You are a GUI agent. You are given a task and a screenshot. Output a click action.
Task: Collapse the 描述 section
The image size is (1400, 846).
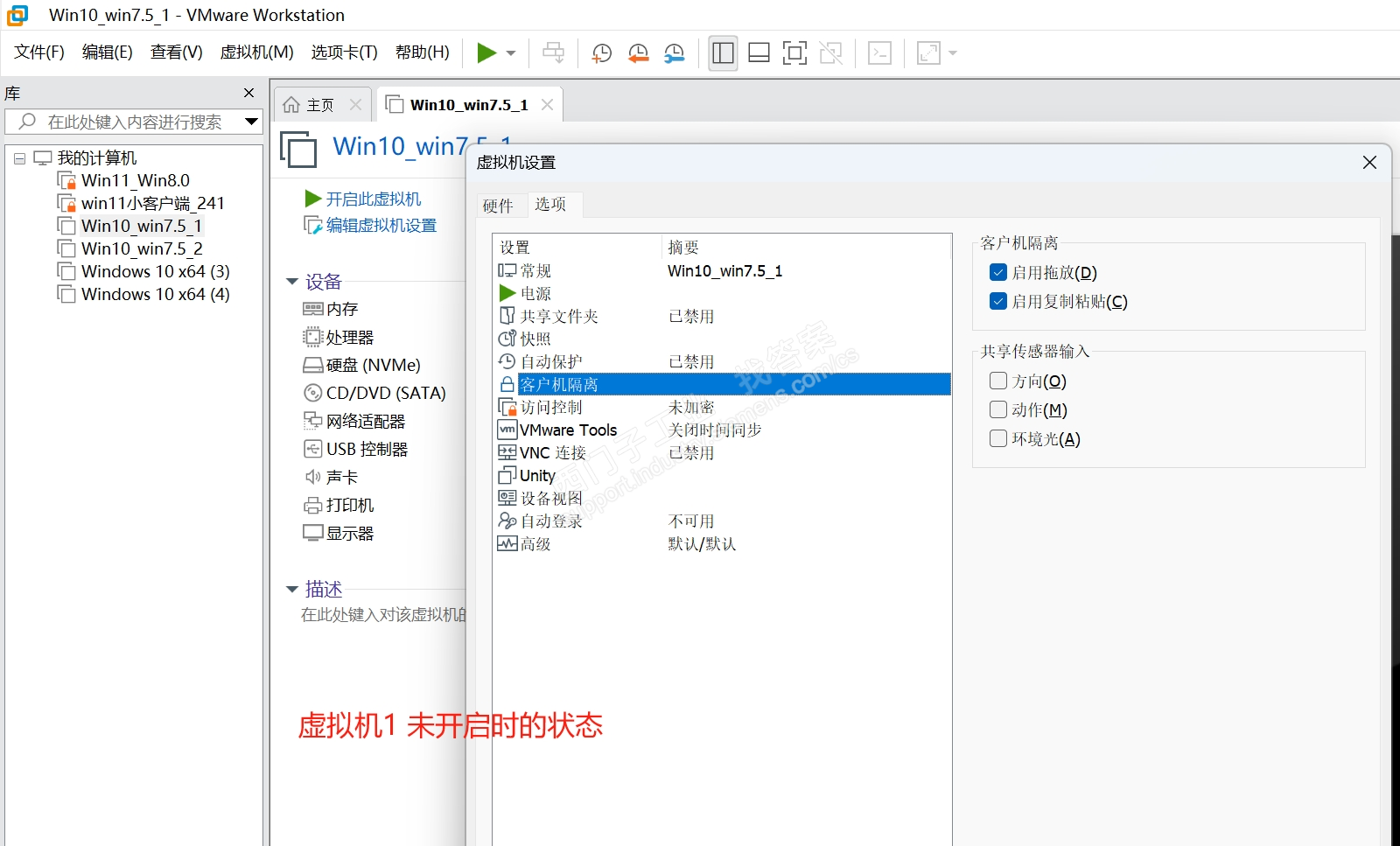[x=292, y=590]
